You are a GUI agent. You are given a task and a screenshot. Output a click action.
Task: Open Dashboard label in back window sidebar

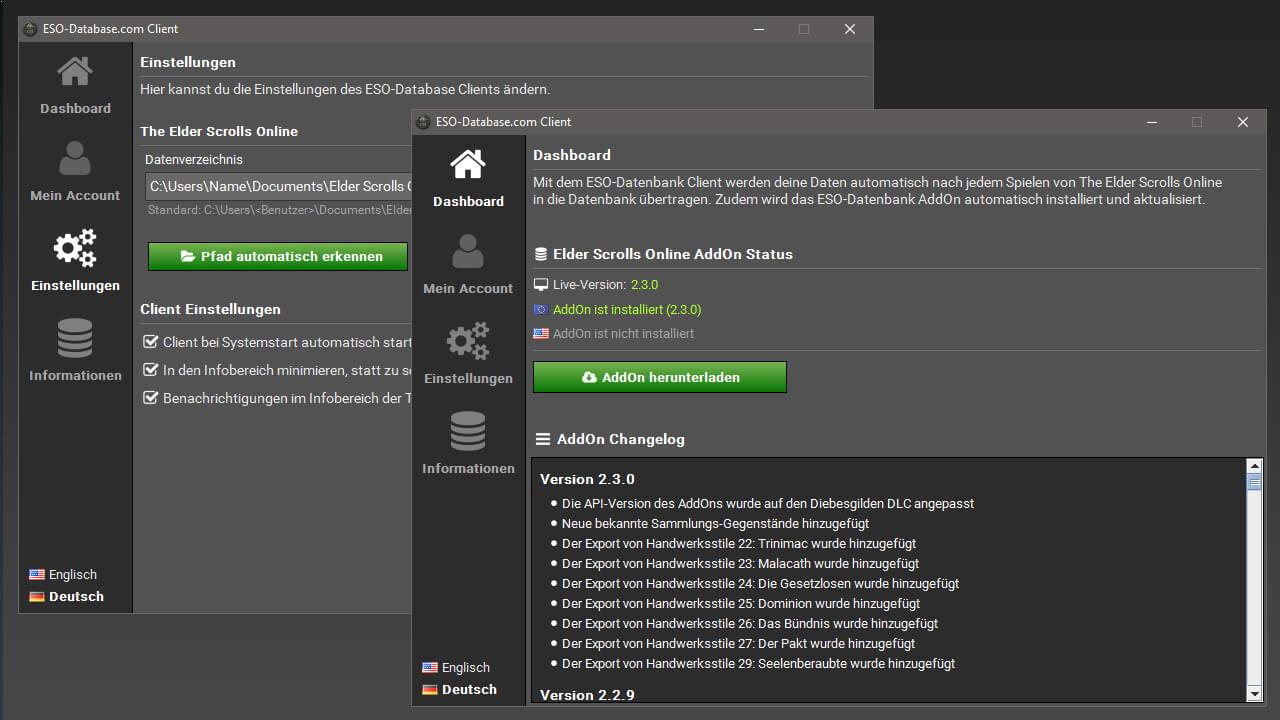pos(75,109)
